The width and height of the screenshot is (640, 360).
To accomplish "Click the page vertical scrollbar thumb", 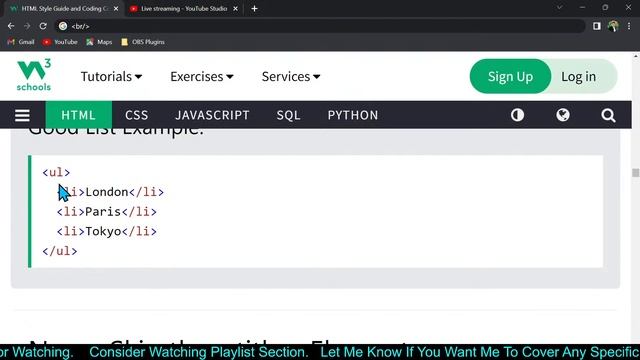I will (x=636, y=173).
